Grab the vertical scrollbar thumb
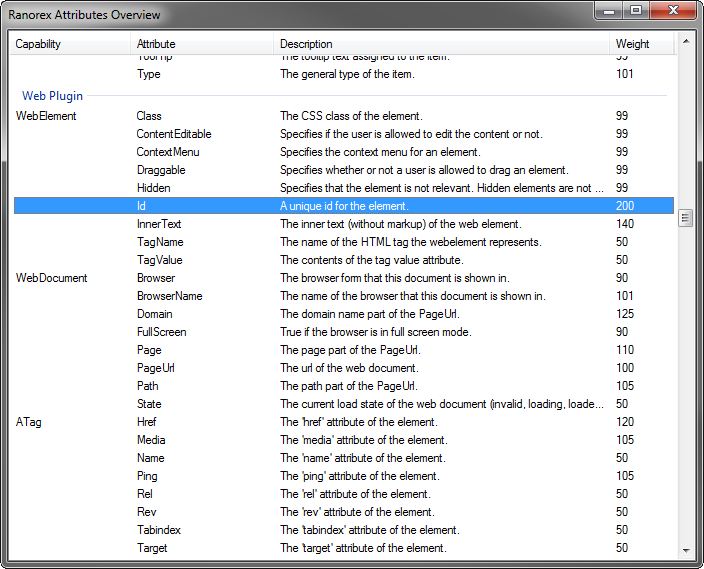 click(x=686, y=218)
